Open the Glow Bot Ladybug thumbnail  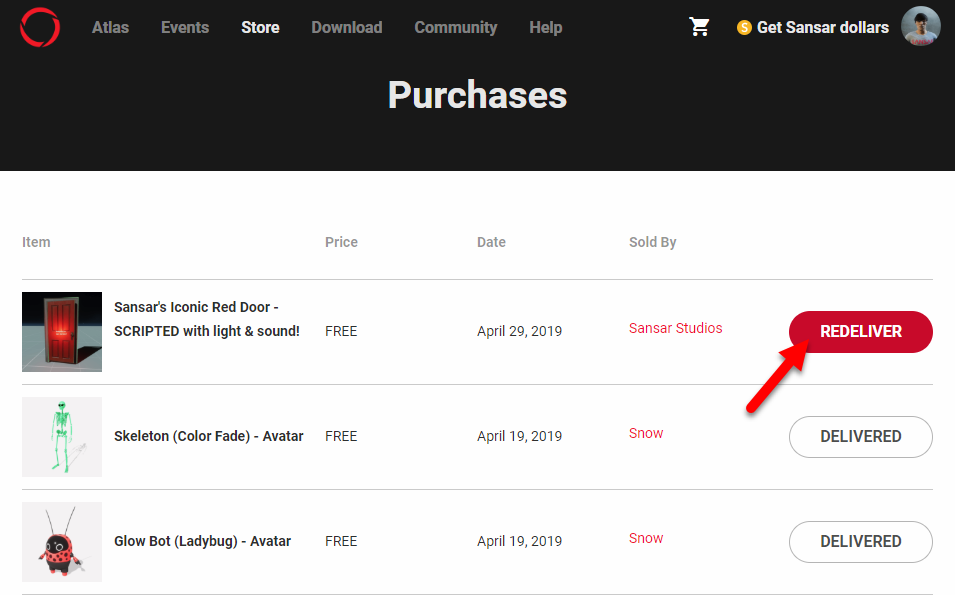click(x=62, y=541)
